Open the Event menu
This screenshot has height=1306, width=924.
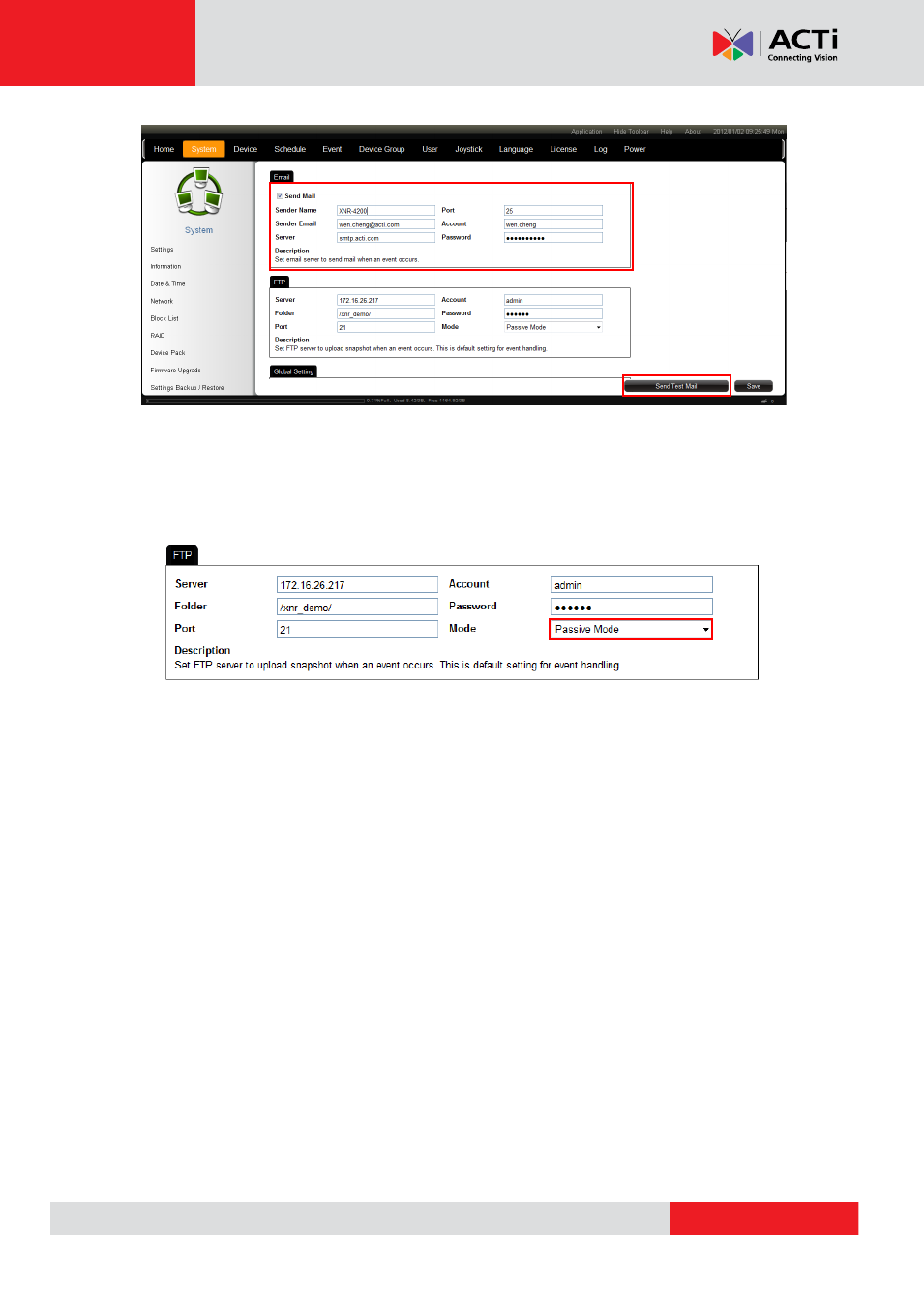click(332, 149)
